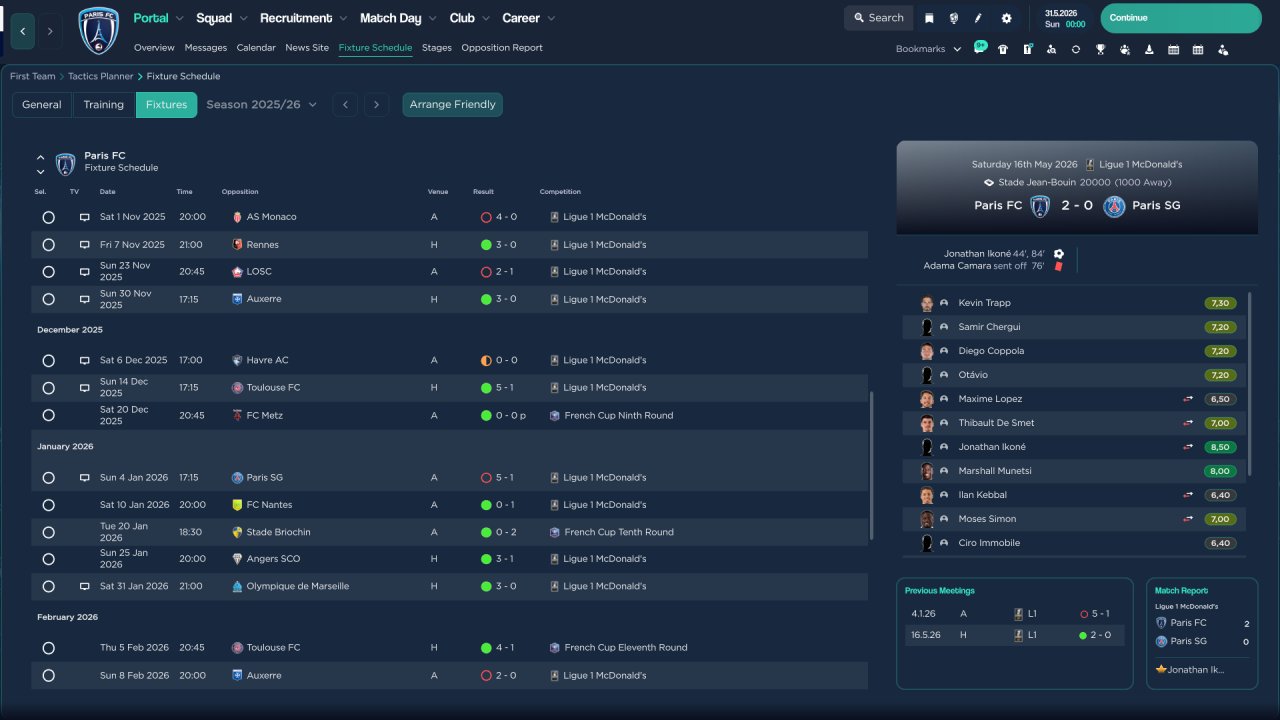1280x720 pixels.
Task: Select the Havre AC fixture radio button
Action: pos(48,361)
